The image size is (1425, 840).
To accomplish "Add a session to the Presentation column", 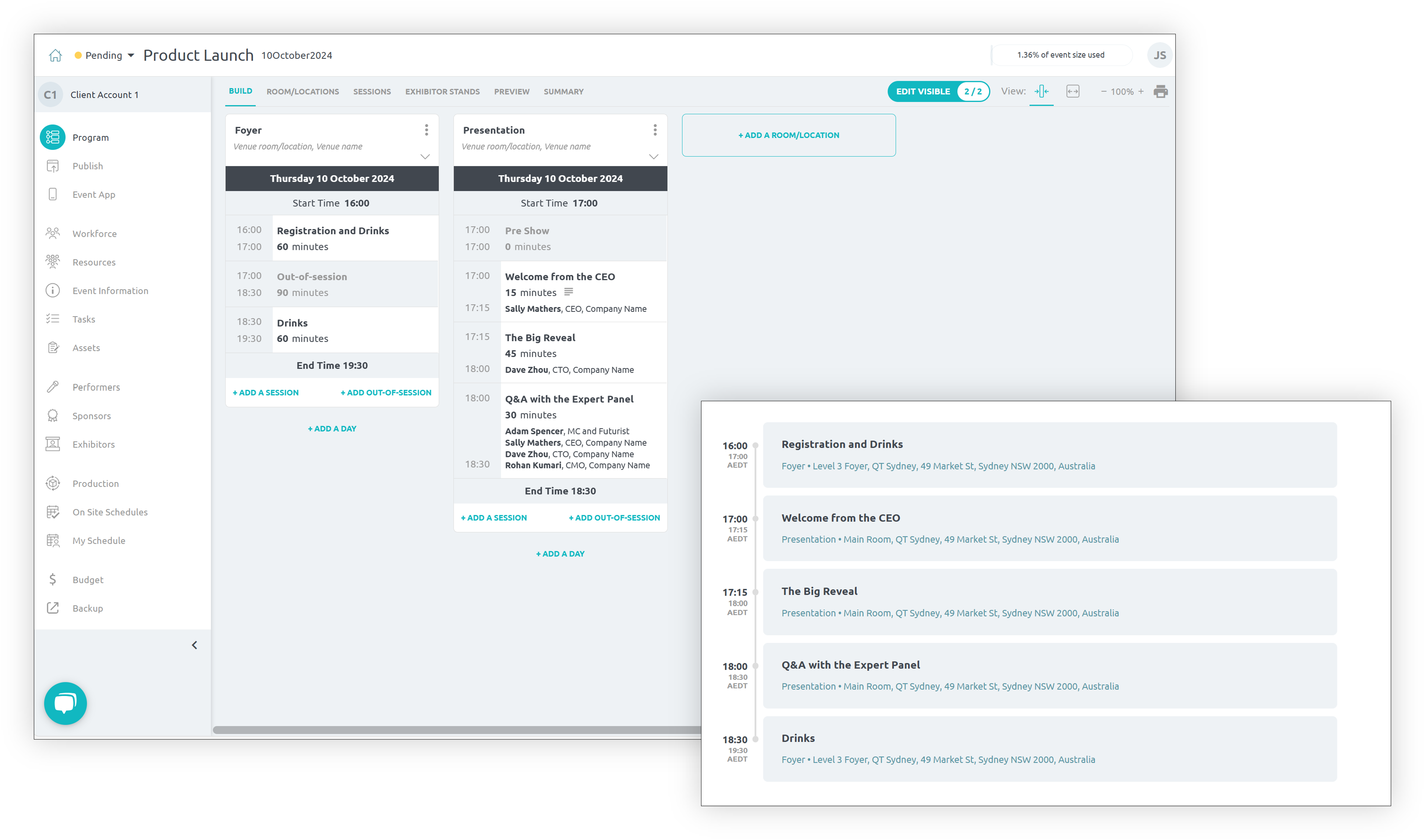I will [494, 517].
